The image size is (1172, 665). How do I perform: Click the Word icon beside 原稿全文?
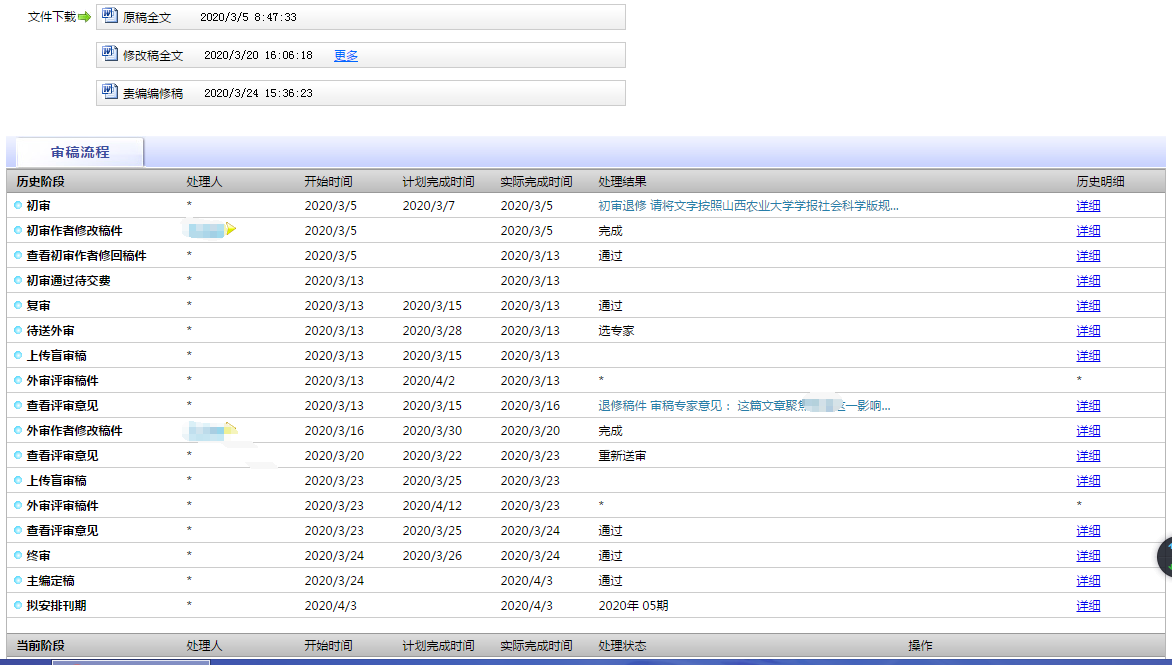coord(110,17)
